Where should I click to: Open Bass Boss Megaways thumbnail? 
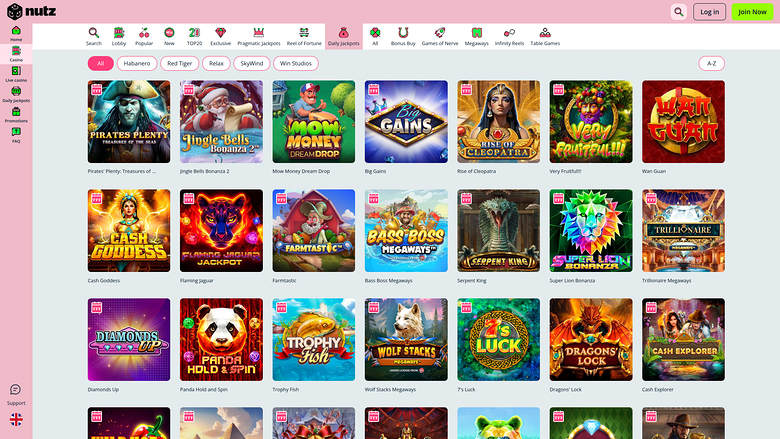tap(406, 231)
